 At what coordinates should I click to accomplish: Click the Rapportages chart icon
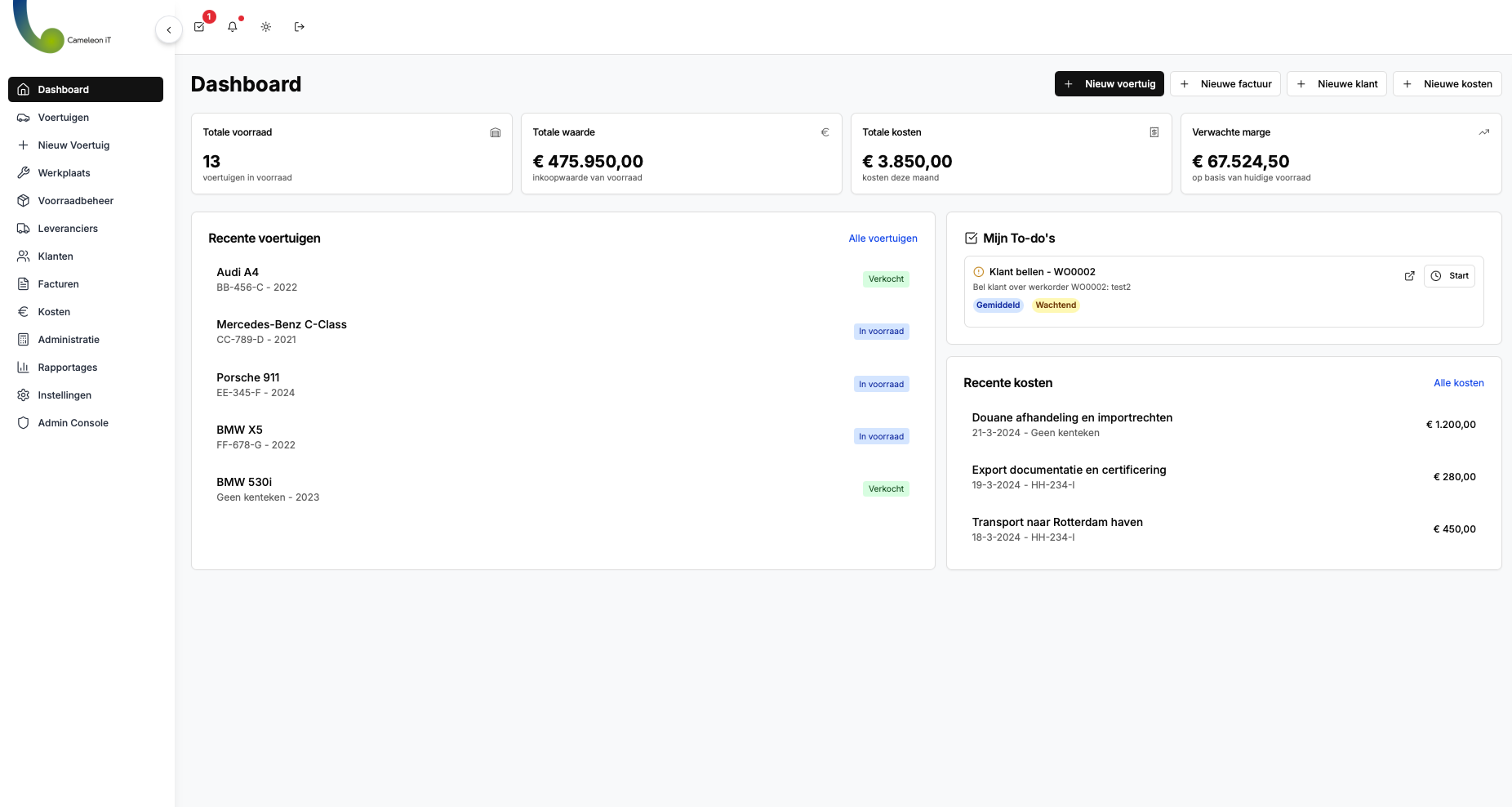[24, 367]
